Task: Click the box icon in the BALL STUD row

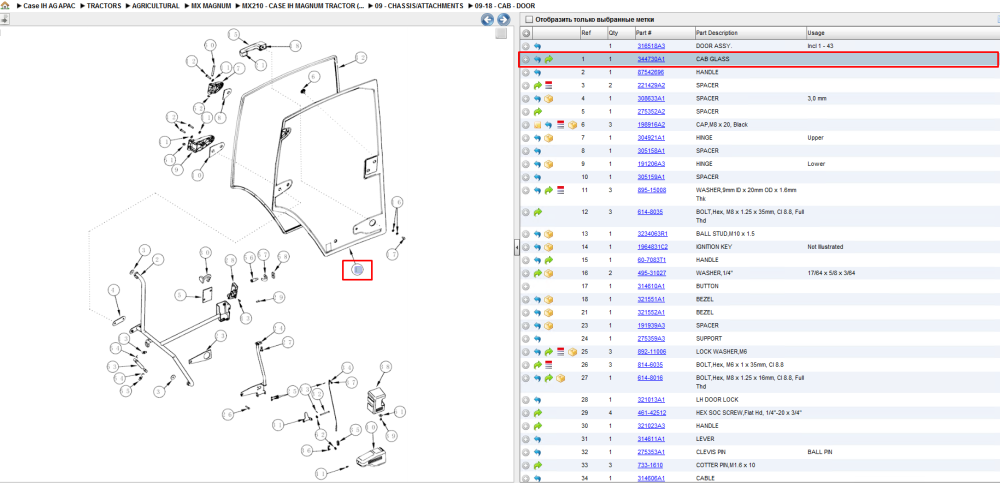Action: [x=548, y=234]
